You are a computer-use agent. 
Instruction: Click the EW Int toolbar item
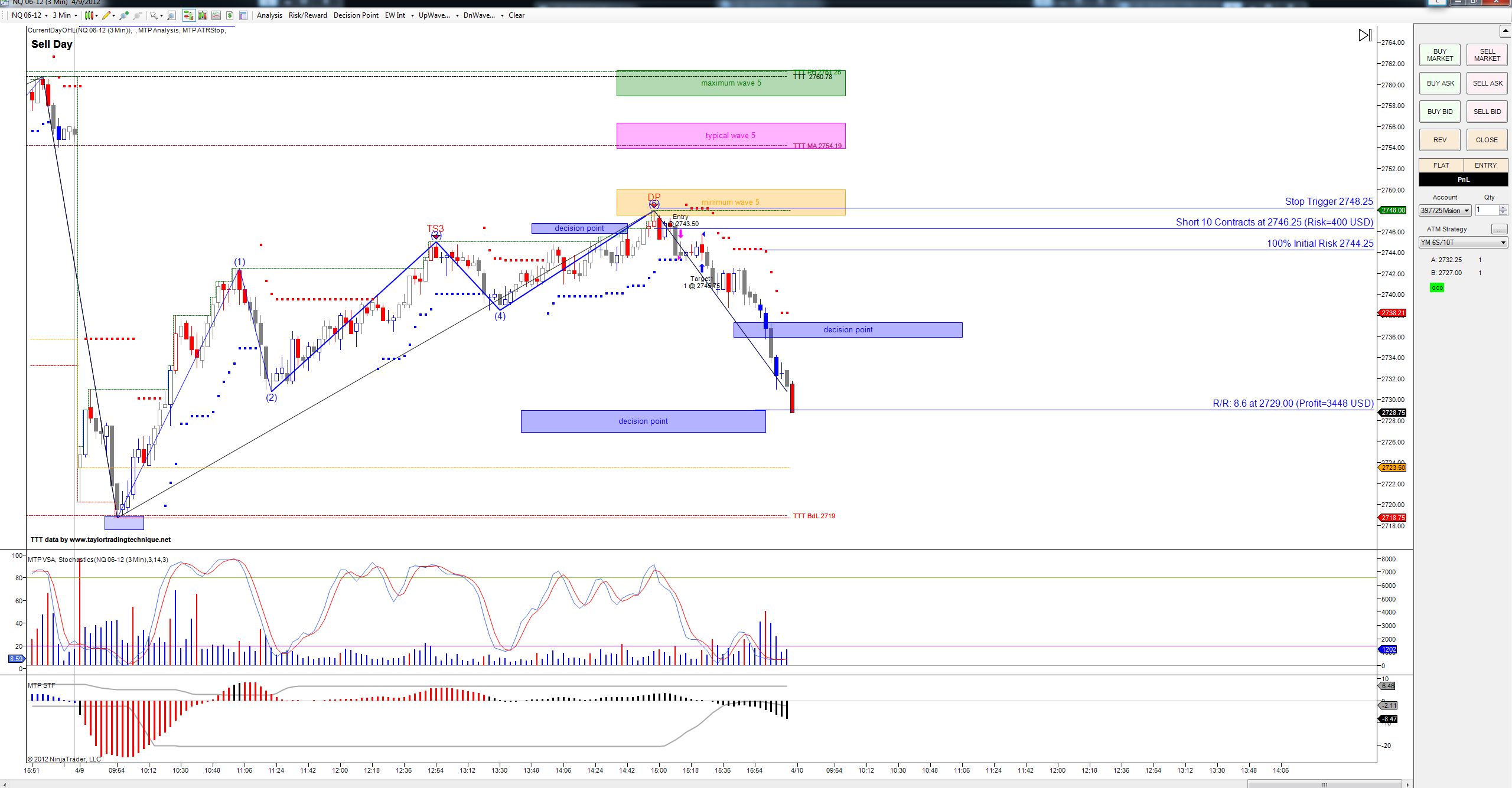click(x=395, y=15)
